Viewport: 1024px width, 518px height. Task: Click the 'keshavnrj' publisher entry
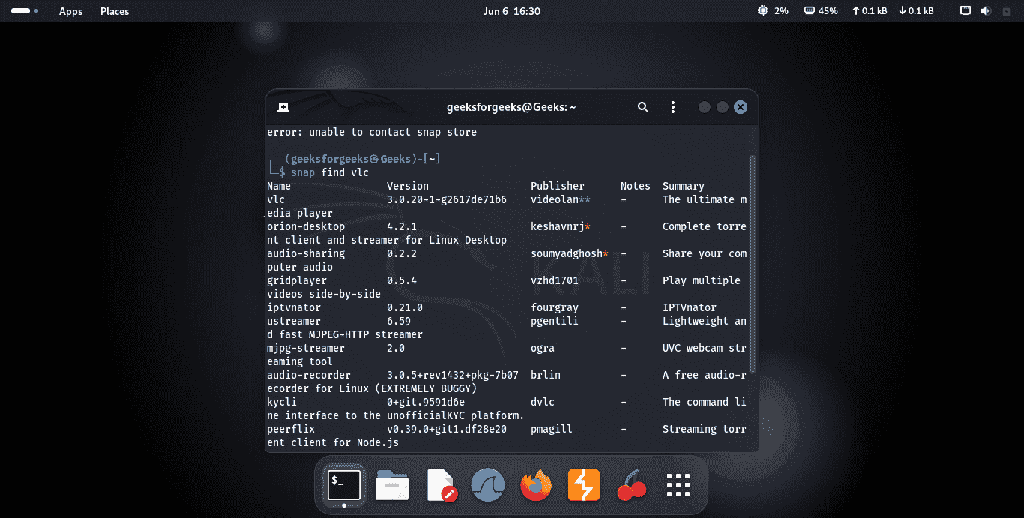point(557,227)
